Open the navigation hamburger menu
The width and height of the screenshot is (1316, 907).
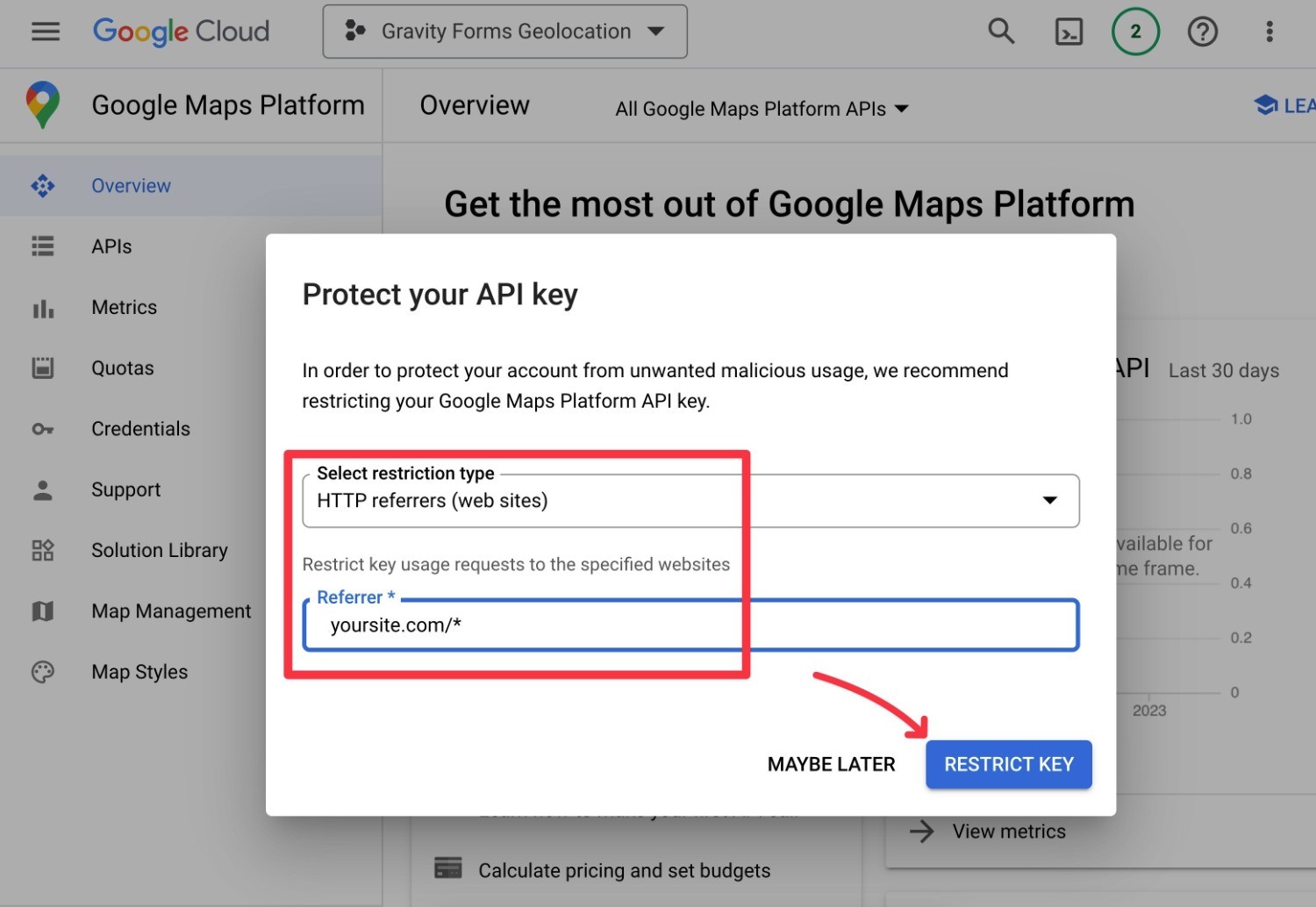click(45, 31)
